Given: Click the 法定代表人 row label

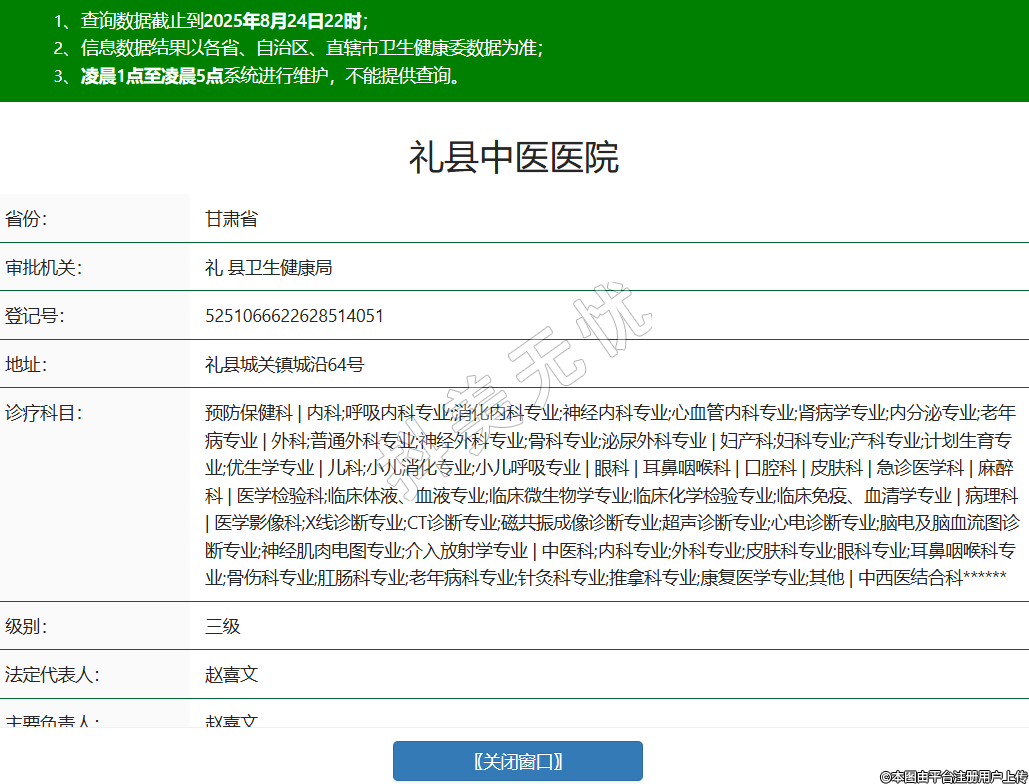Looking at the screenshot, I should pyautogui.click(x=52, y=675).
